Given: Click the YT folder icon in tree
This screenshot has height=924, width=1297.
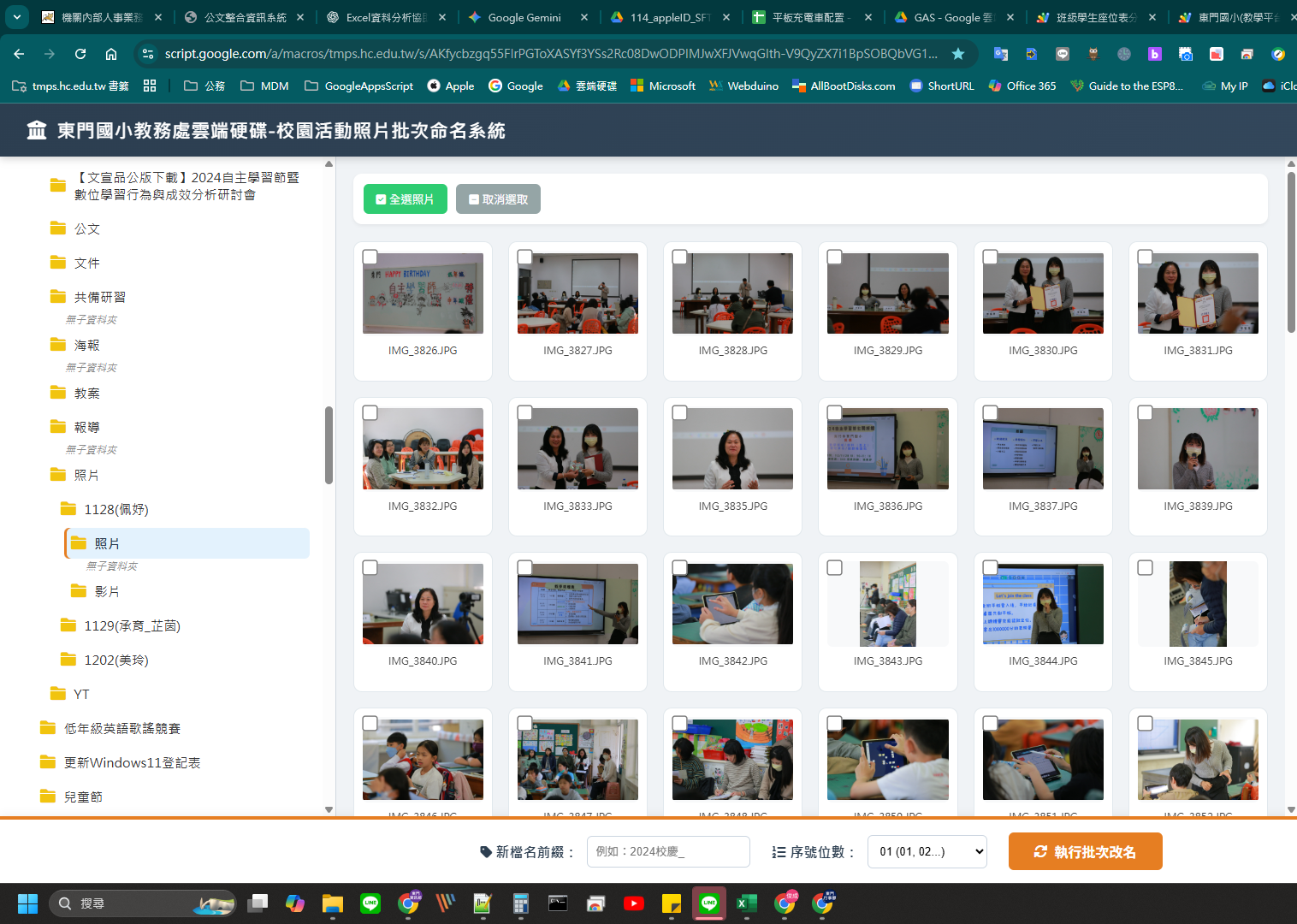Looking at the screenshot, I should pos(58,694).
